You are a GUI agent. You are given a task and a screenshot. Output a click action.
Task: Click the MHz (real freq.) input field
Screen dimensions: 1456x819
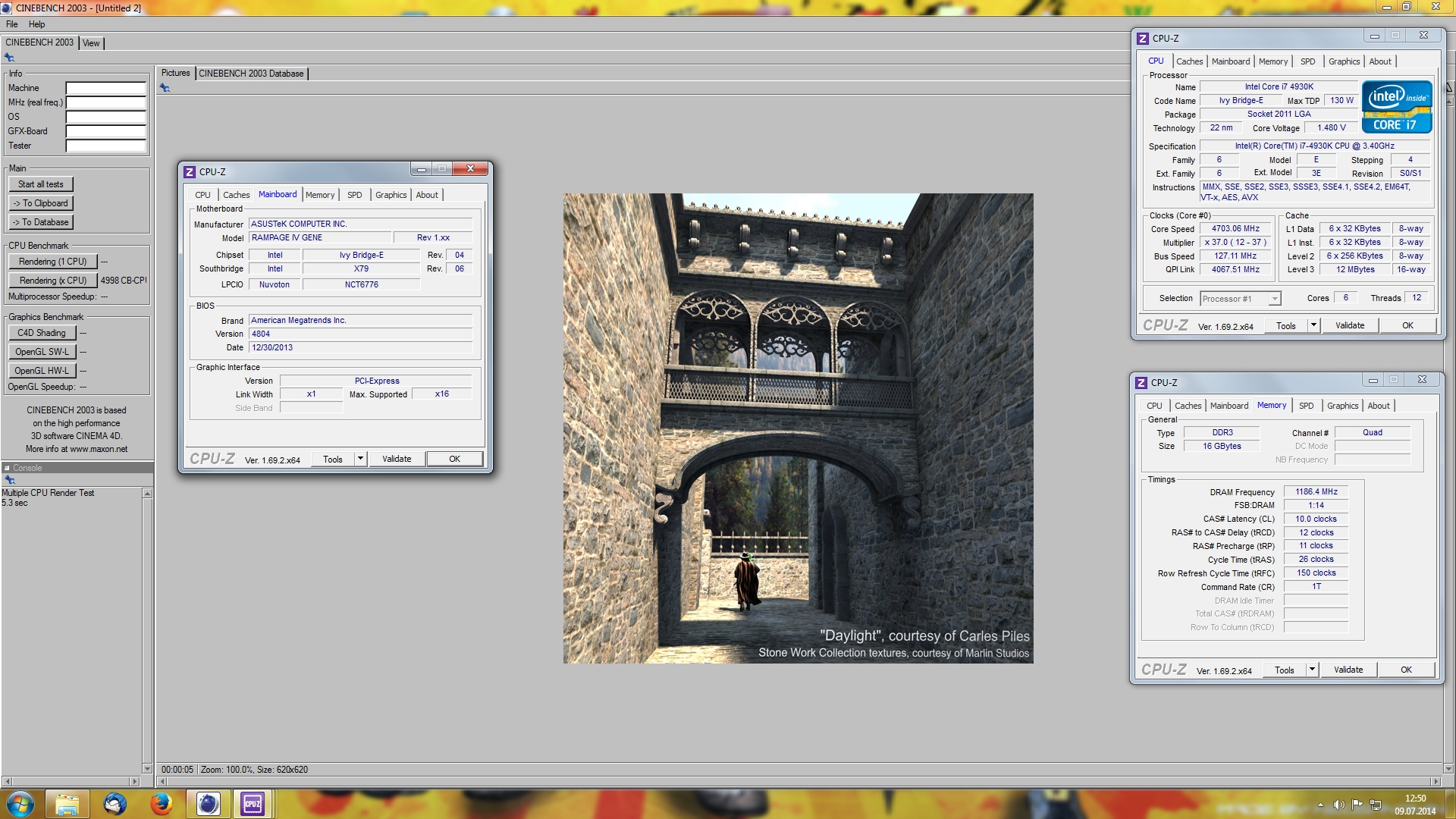click(105, 103)
